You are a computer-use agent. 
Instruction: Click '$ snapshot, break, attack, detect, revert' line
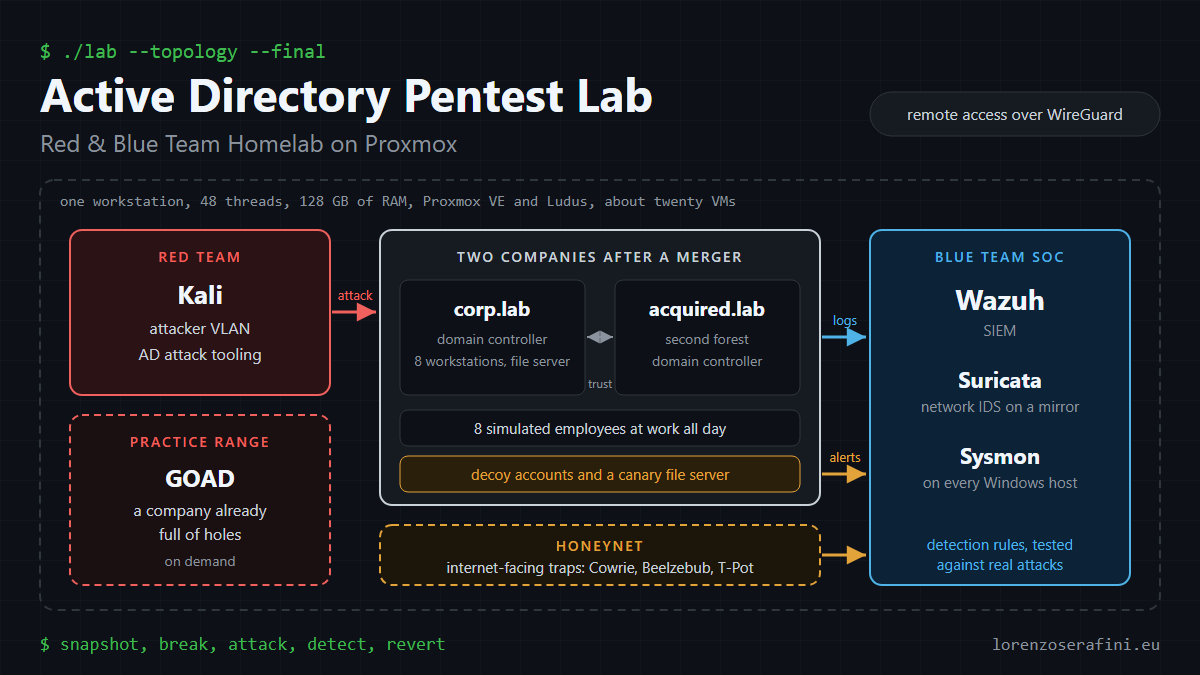click(x=243, y=644)
